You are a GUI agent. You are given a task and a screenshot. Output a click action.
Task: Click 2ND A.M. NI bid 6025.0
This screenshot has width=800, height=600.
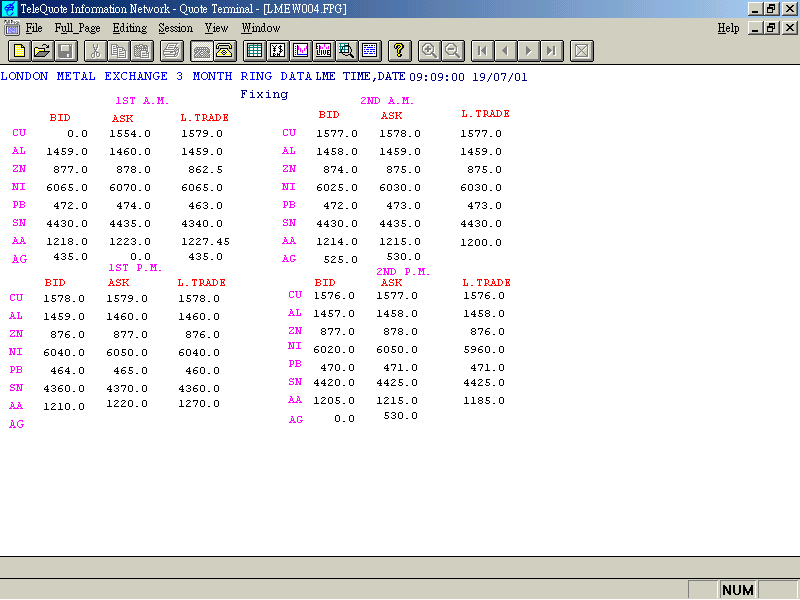click(x=337, y=187)
